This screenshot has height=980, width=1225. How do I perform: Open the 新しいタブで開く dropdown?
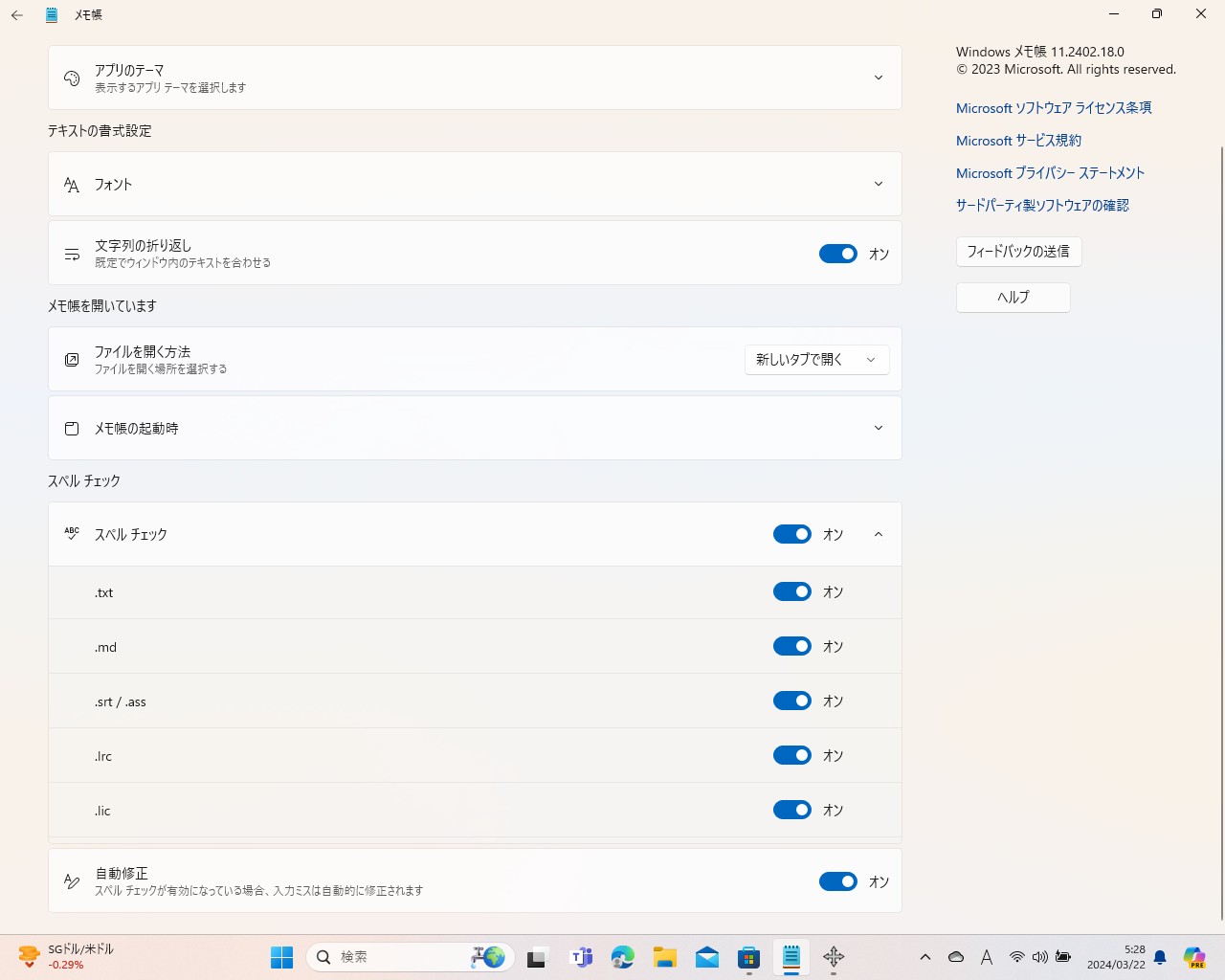817,360
